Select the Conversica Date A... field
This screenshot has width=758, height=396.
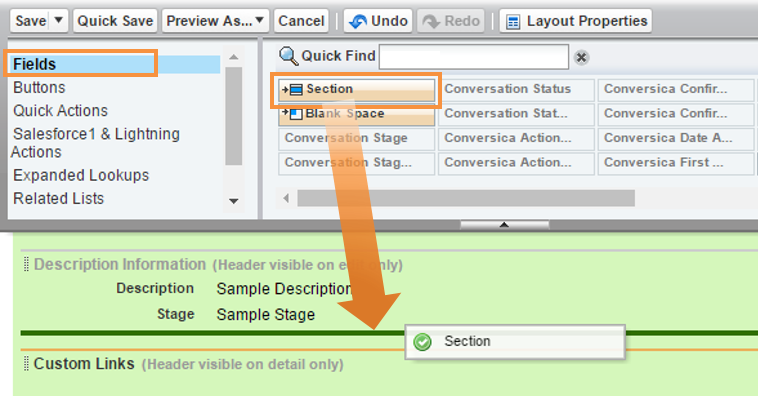coord(676,139)
